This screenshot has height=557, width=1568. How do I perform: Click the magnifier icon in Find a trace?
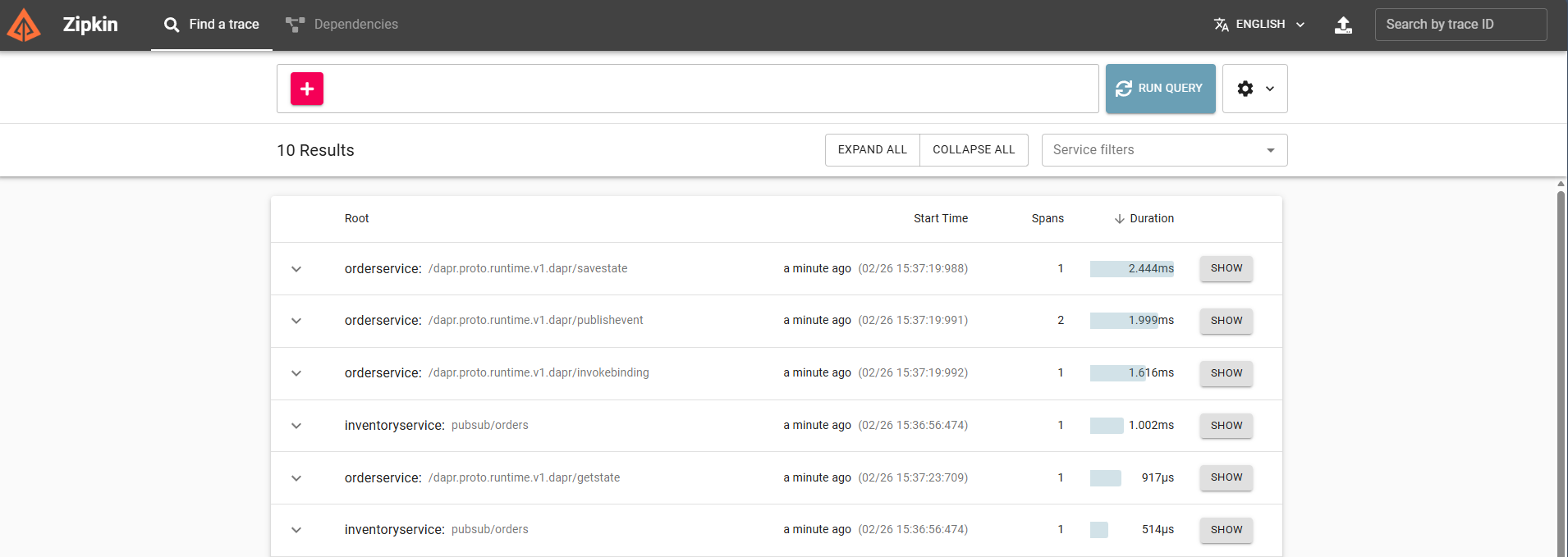[x=172, y=25]
